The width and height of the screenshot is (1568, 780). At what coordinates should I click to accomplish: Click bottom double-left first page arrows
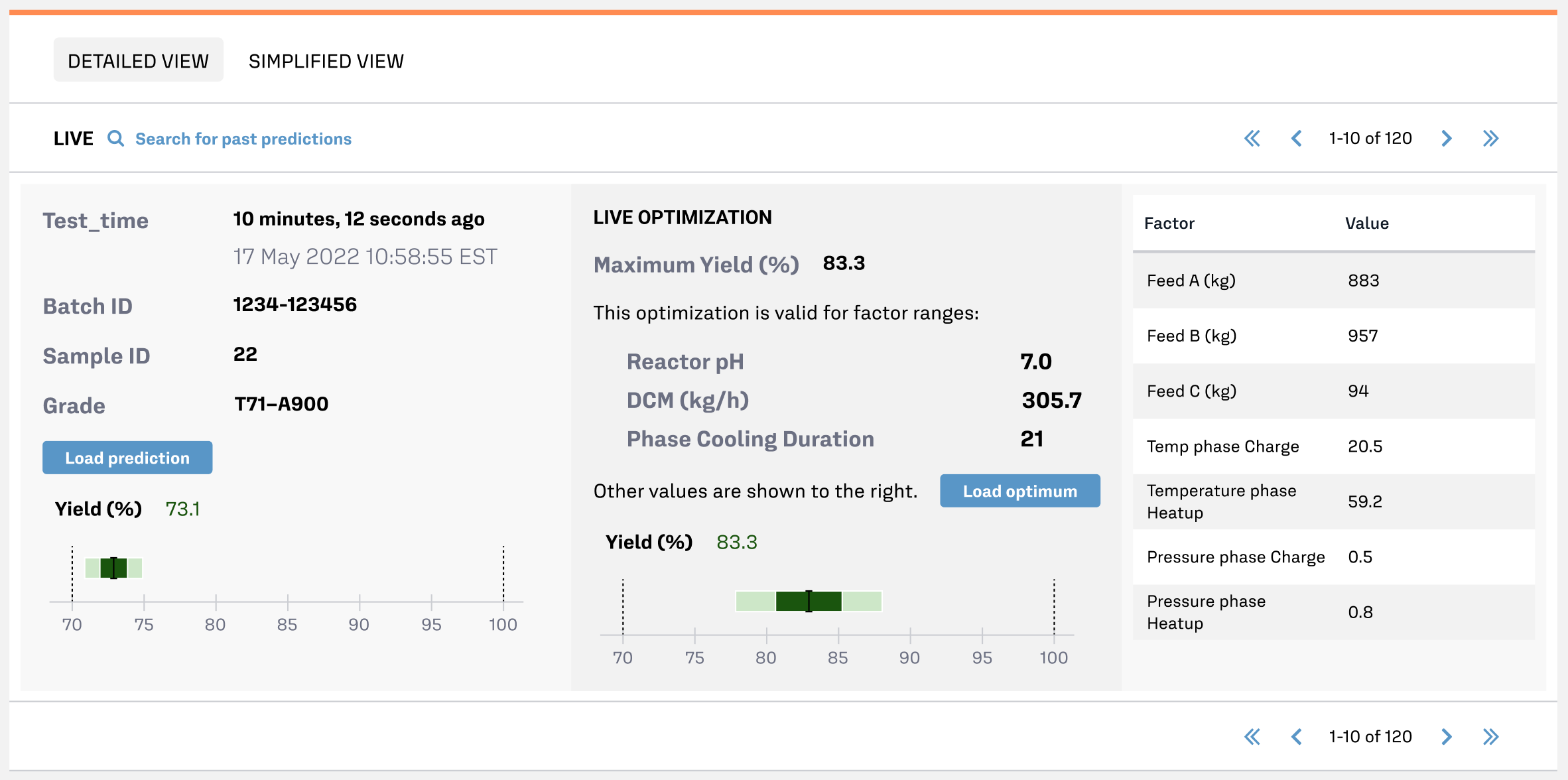point(1252,737)
